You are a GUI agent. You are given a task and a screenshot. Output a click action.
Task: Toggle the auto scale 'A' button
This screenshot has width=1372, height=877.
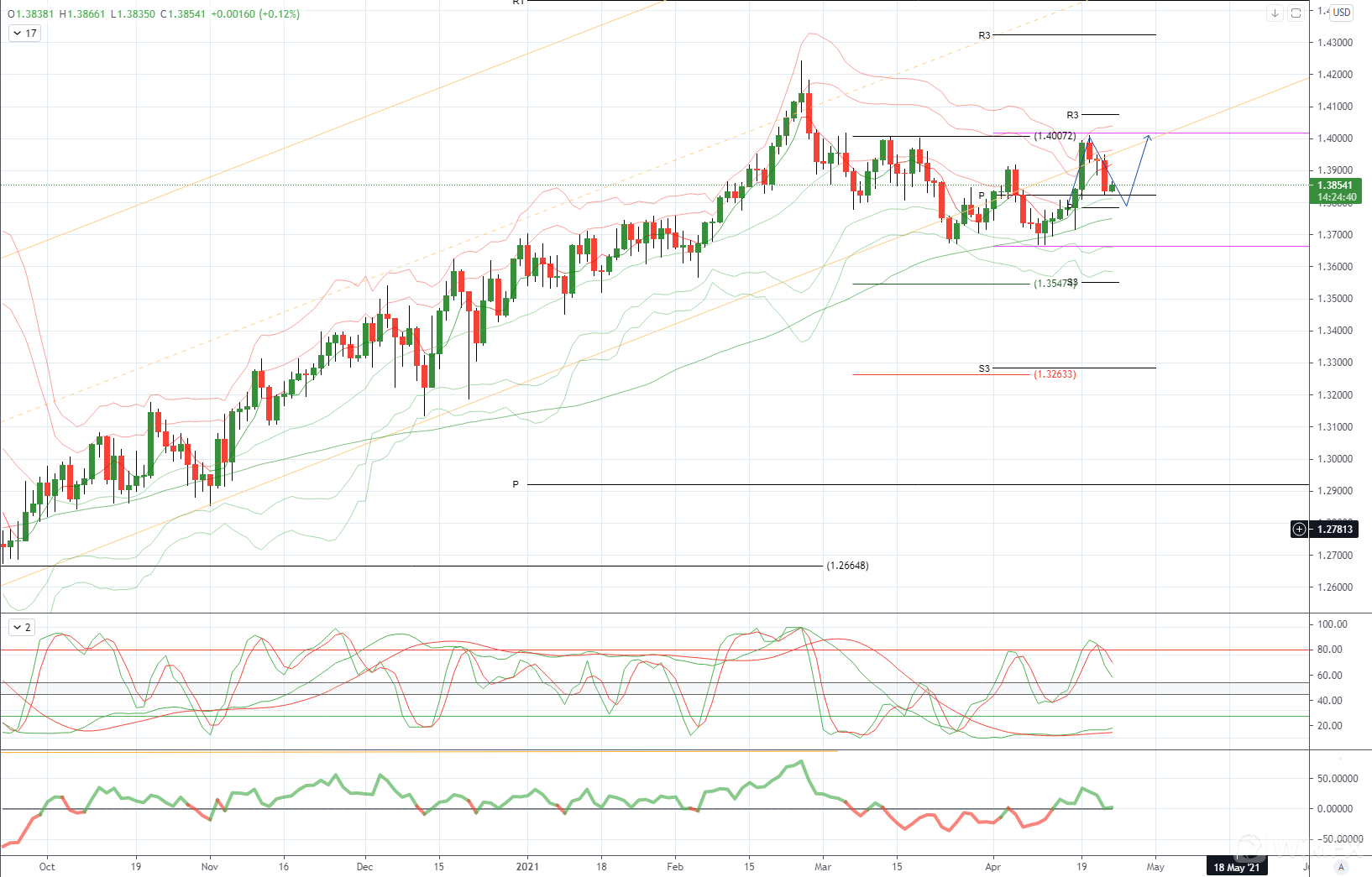click(1341, 867)
